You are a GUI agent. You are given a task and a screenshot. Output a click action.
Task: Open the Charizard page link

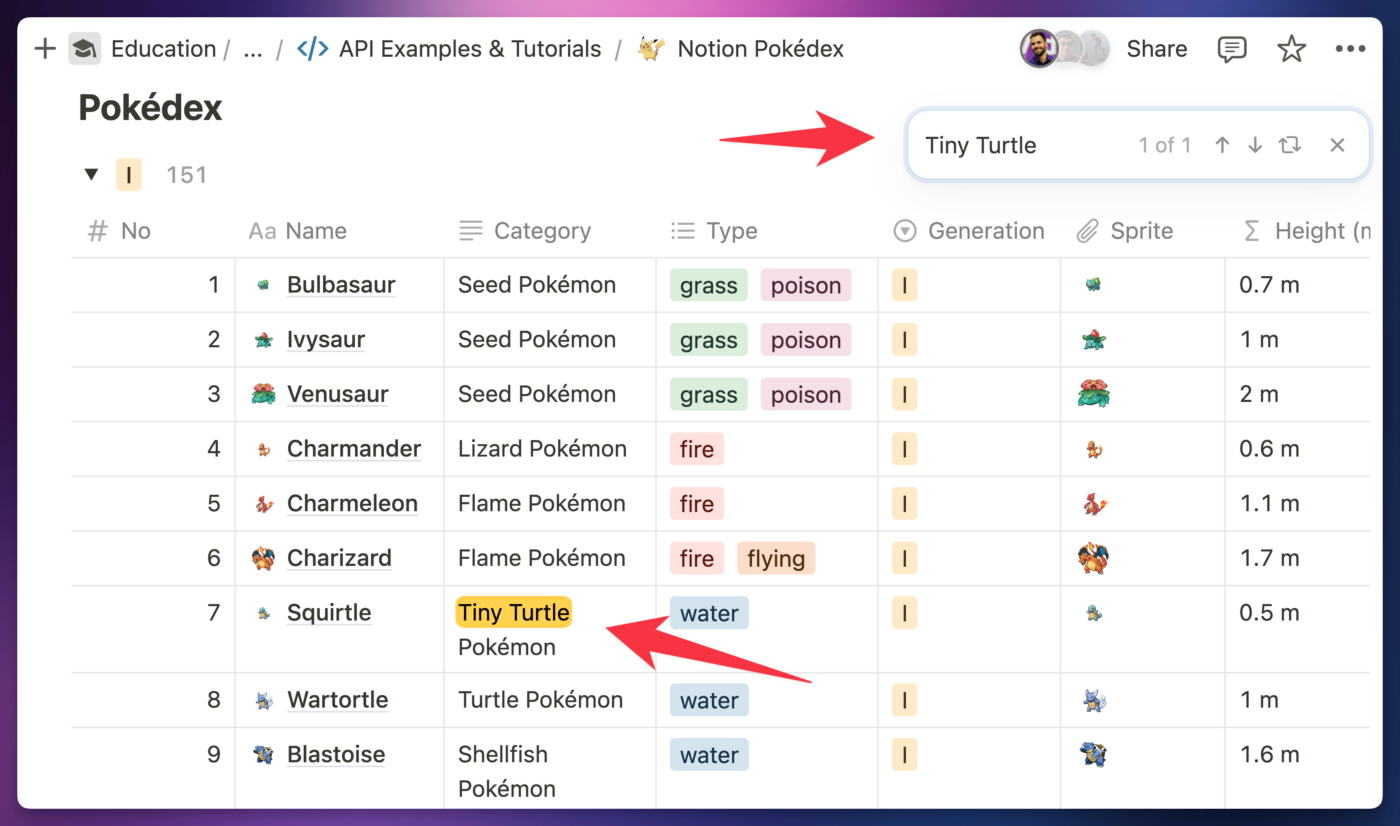point(339,558)
